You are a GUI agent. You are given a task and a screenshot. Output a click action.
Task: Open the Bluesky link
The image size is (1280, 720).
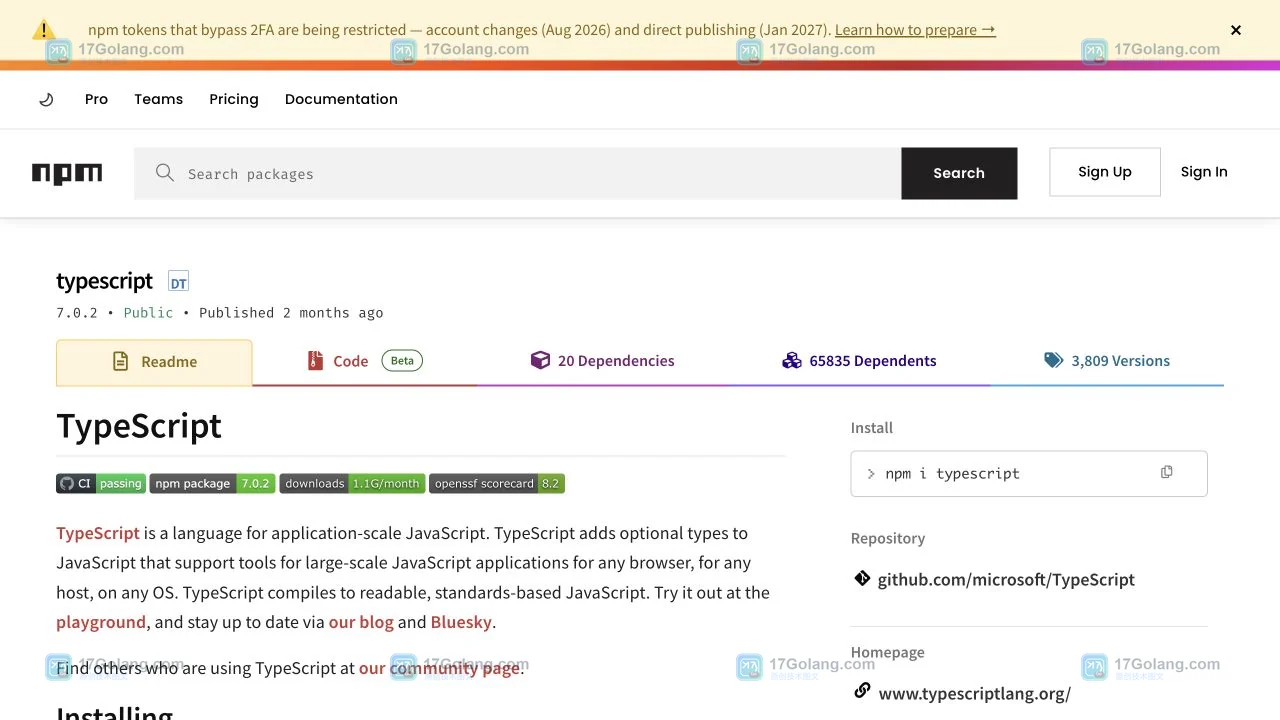tap(461, 622)
